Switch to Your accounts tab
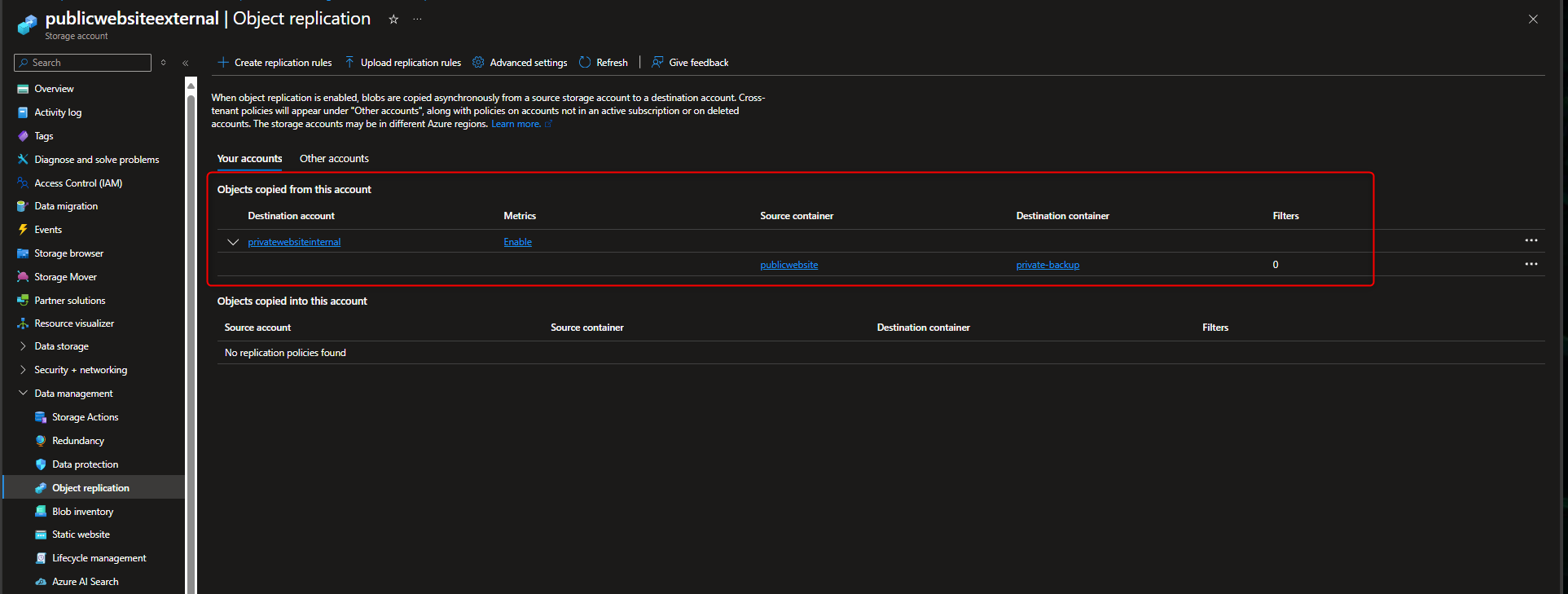 click(249, 159)
